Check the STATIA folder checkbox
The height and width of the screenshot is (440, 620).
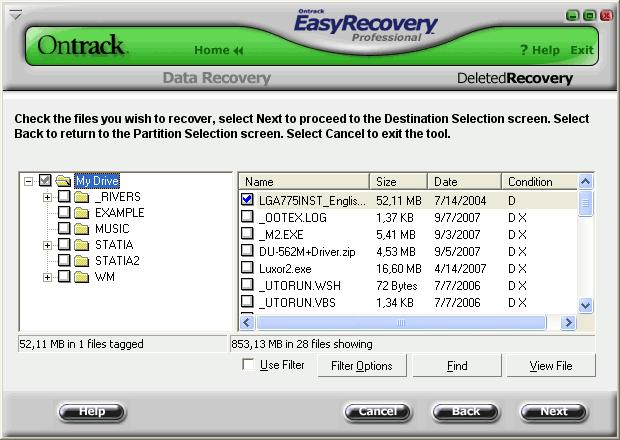click(64, 244)
